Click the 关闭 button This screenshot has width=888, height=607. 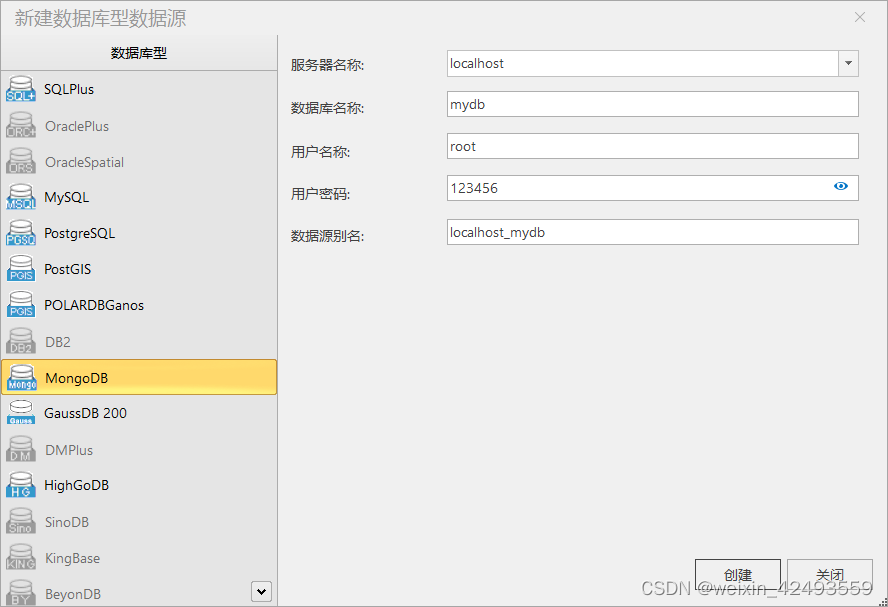click(x=830, y=575)
